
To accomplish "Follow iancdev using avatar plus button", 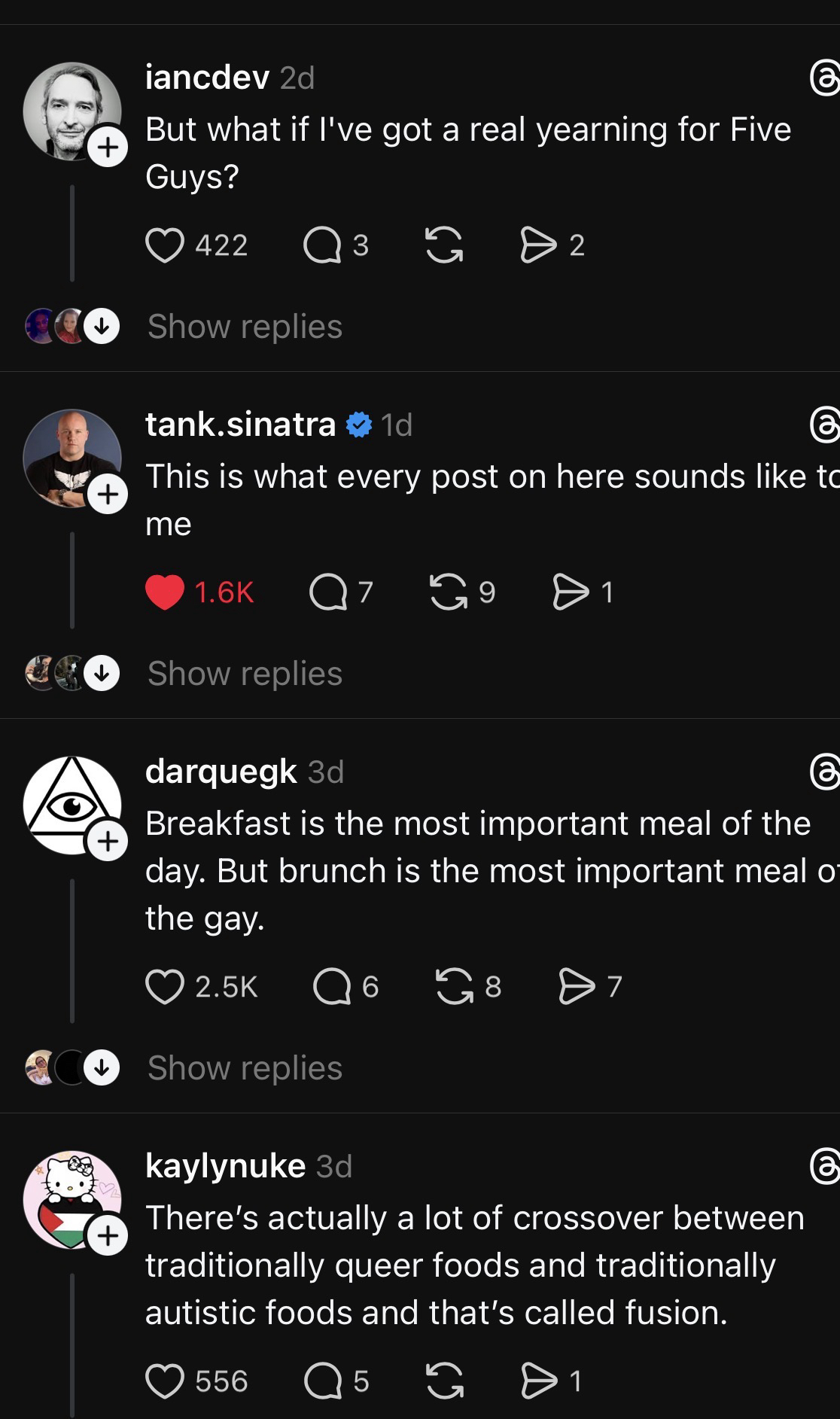I will coord(108,147).
